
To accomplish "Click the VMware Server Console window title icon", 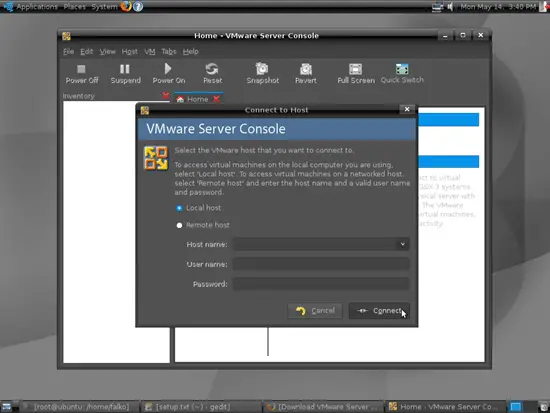I will point(66,36).
